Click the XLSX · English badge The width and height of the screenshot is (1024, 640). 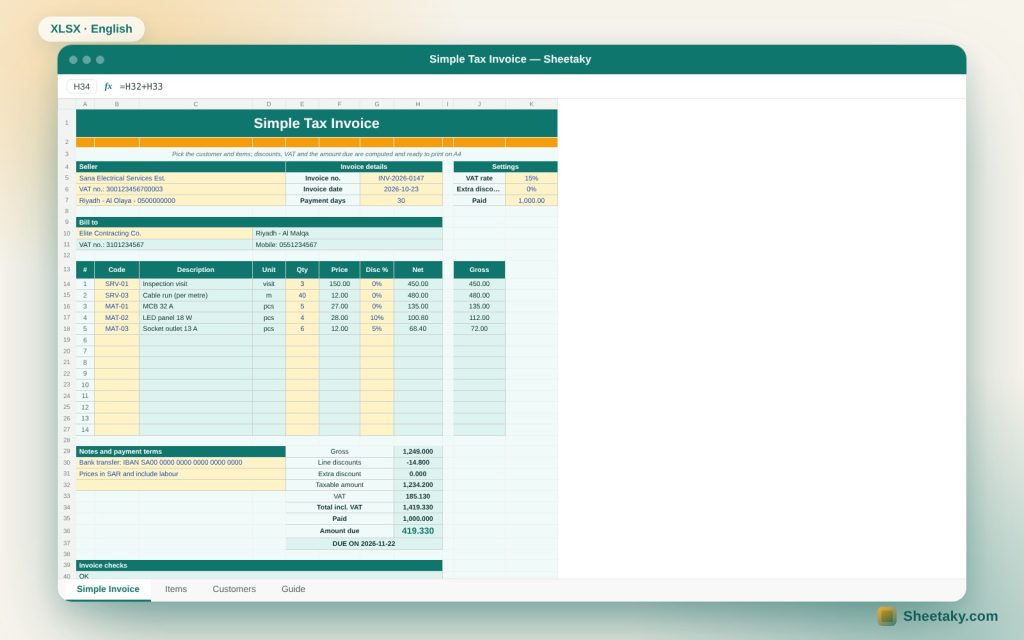[x=91, y=29]
